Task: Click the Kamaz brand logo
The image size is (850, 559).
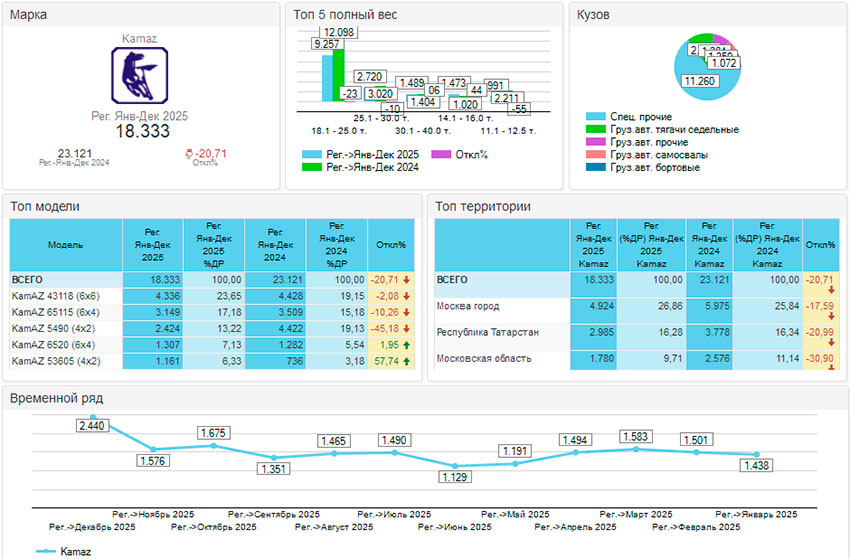Action: pos(139,77)
